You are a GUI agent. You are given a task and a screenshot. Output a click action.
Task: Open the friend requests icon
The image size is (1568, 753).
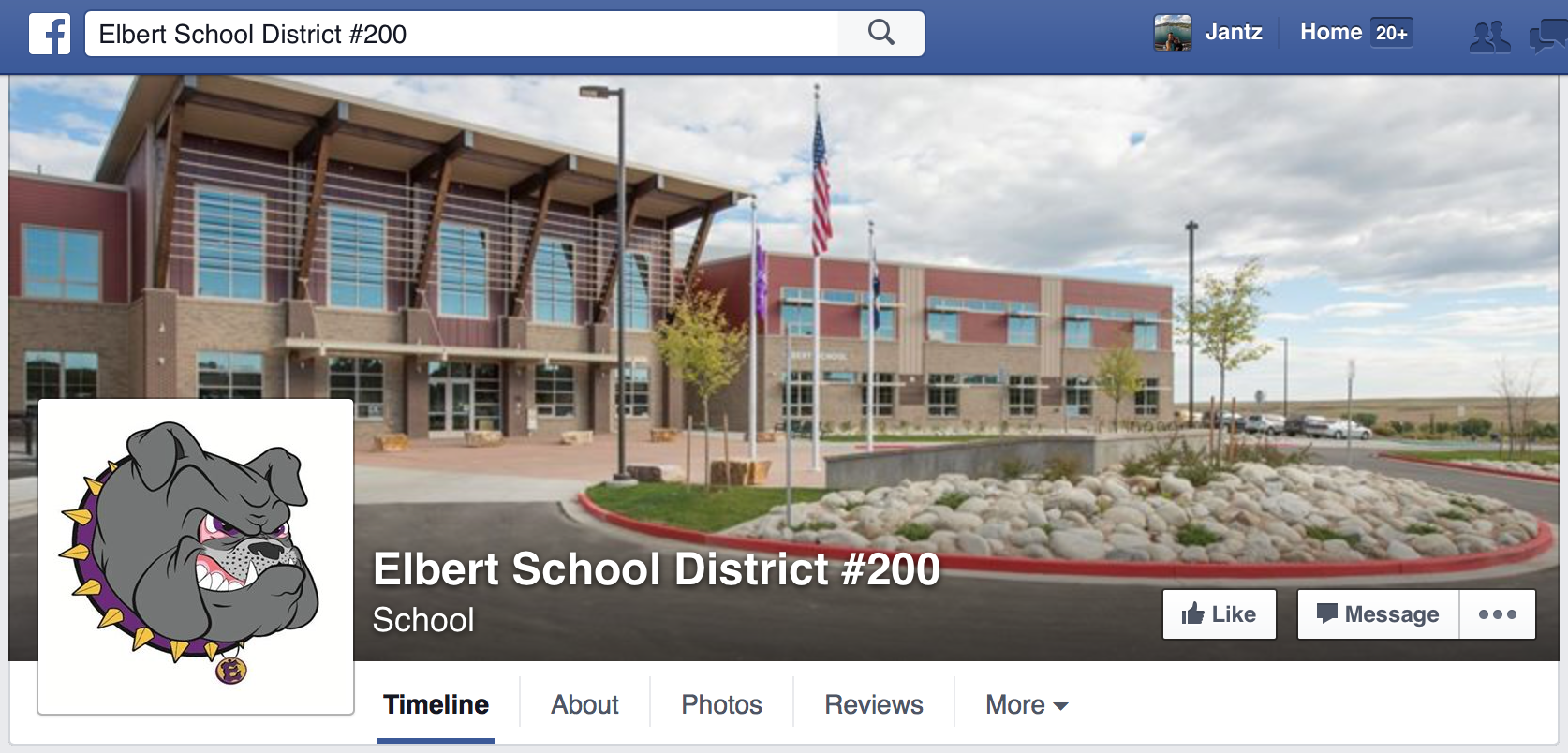click(x=1489, y=37)
